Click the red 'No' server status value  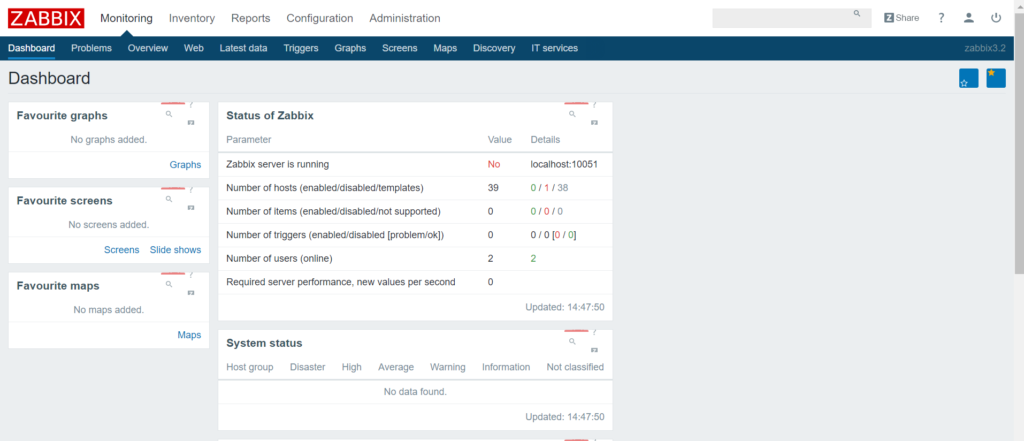click(494, 165)
